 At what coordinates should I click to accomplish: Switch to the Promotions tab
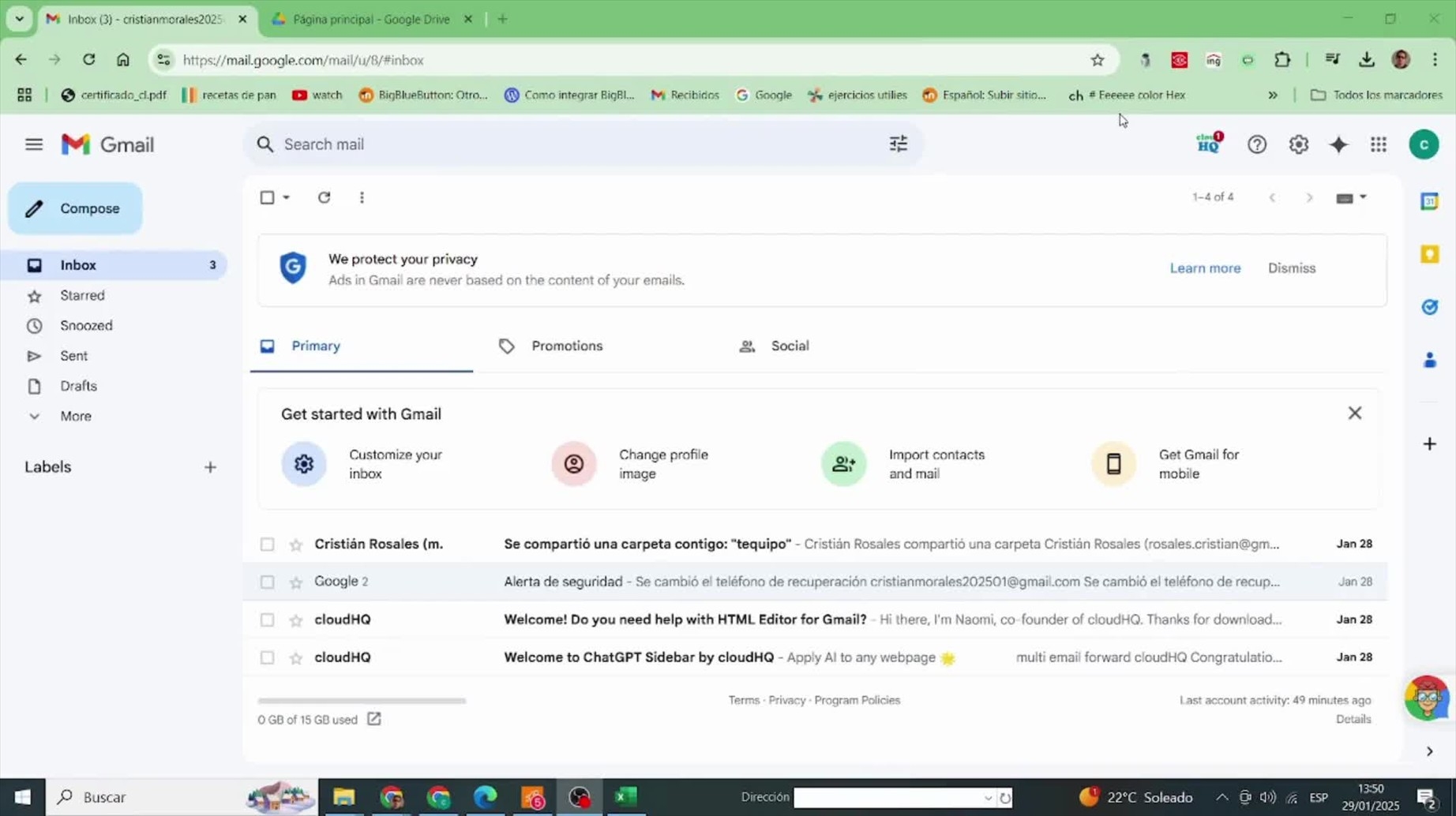tap(566, 346)
